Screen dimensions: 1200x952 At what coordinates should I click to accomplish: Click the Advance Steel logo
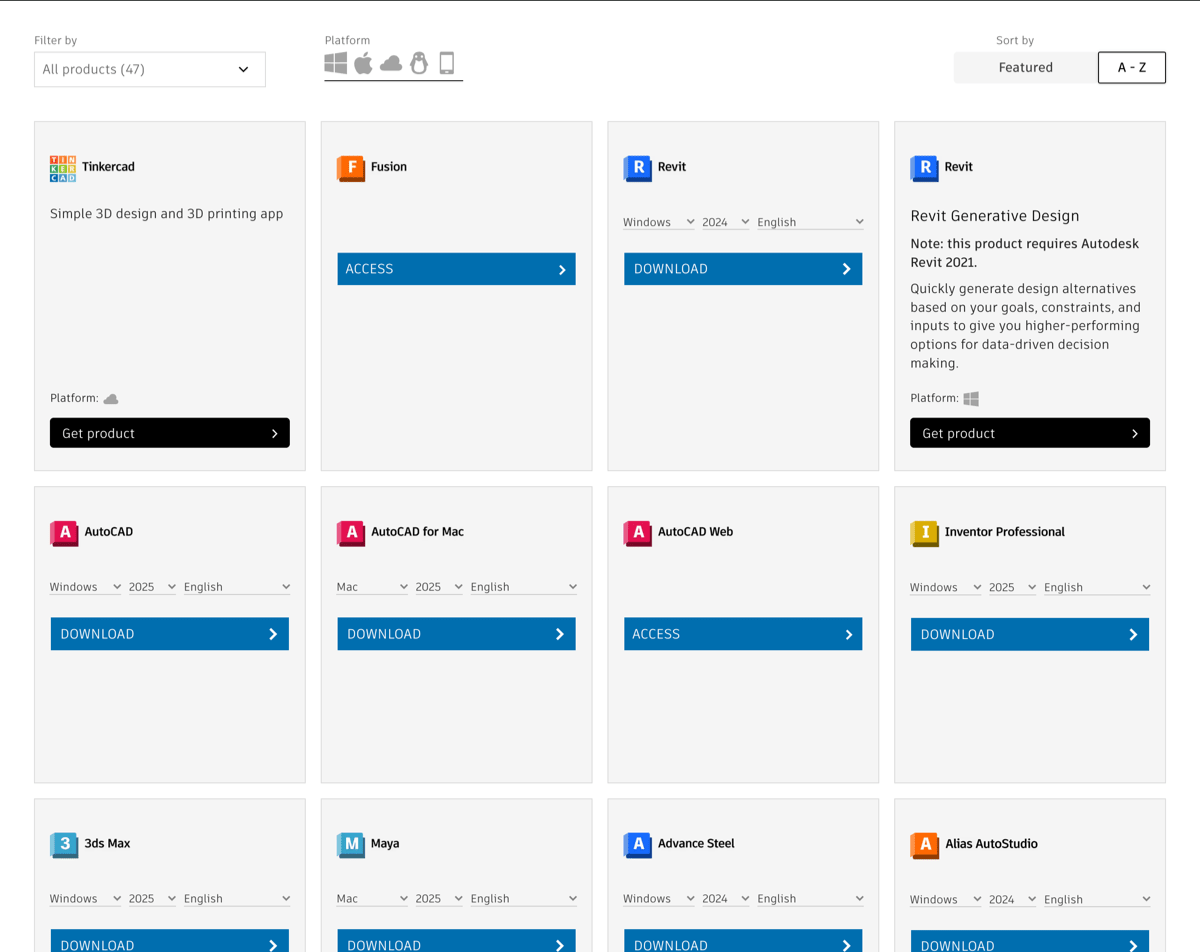pyautogui.click(x=637, y=845)
